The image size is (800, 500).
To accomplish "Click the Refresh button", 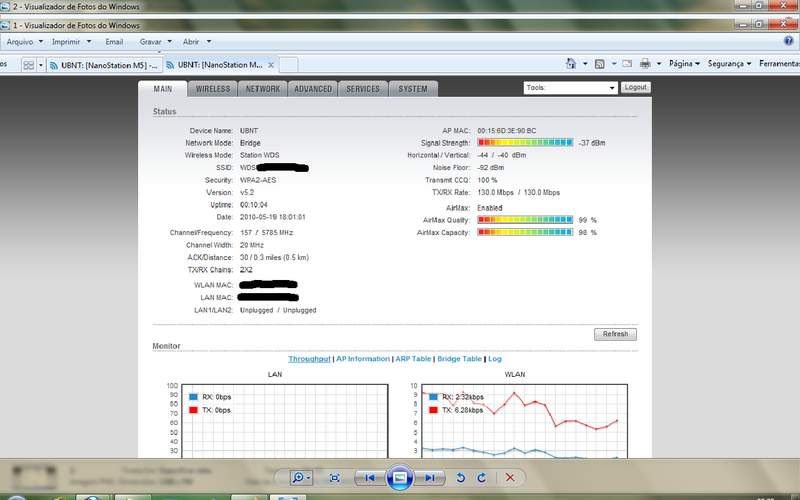I will click(x=615, y=334).
